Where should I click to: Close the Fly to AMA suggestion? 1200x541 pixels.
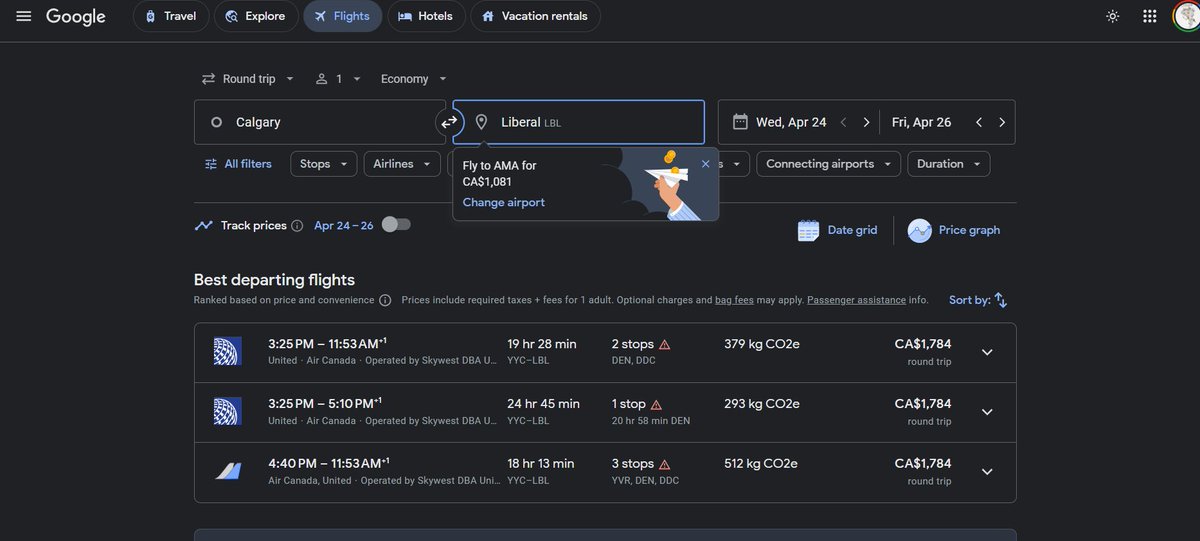[x=705, y=163]
